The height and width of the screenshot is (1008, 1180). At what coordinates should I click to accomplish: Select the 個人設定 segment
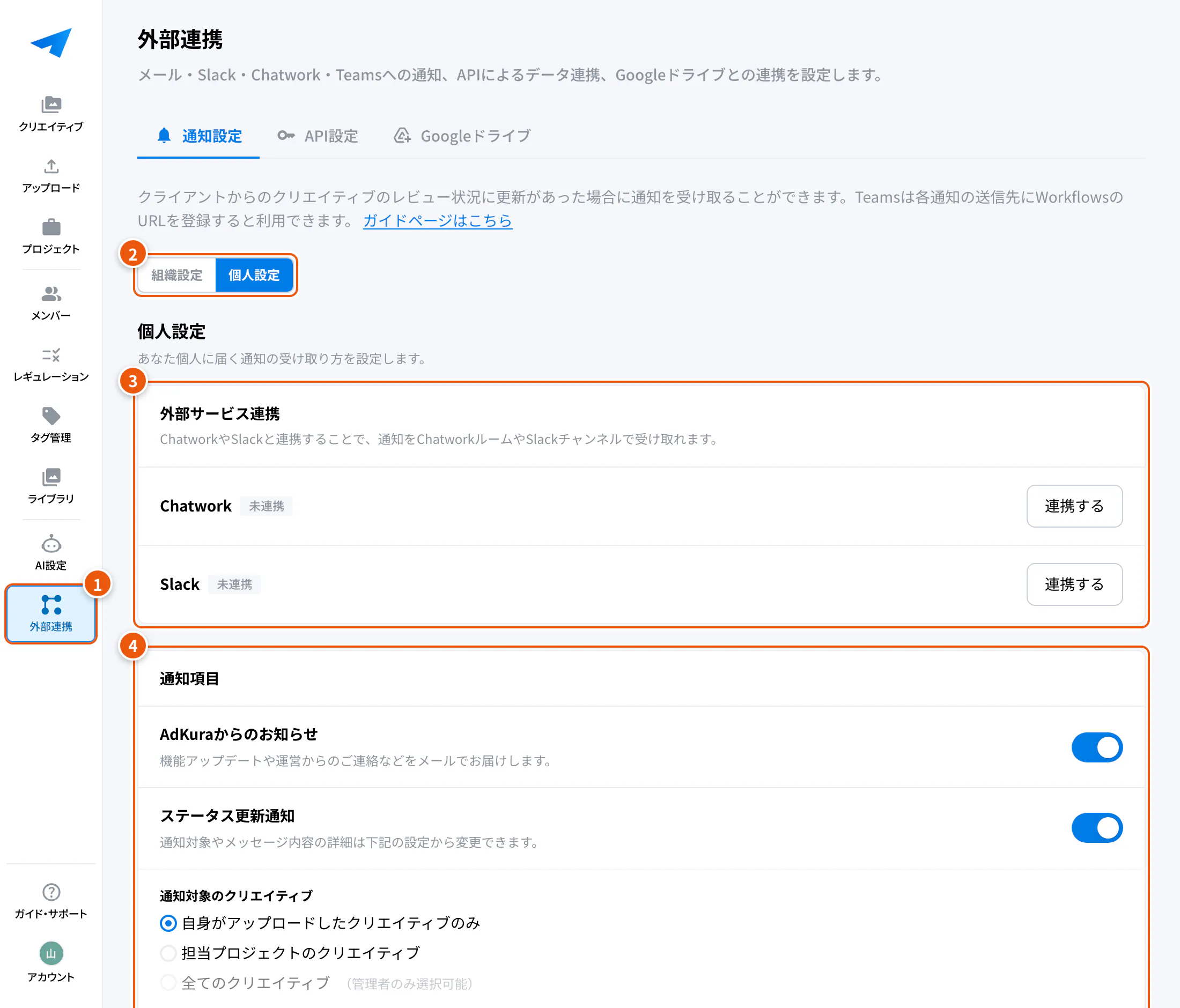coord(254,275)
